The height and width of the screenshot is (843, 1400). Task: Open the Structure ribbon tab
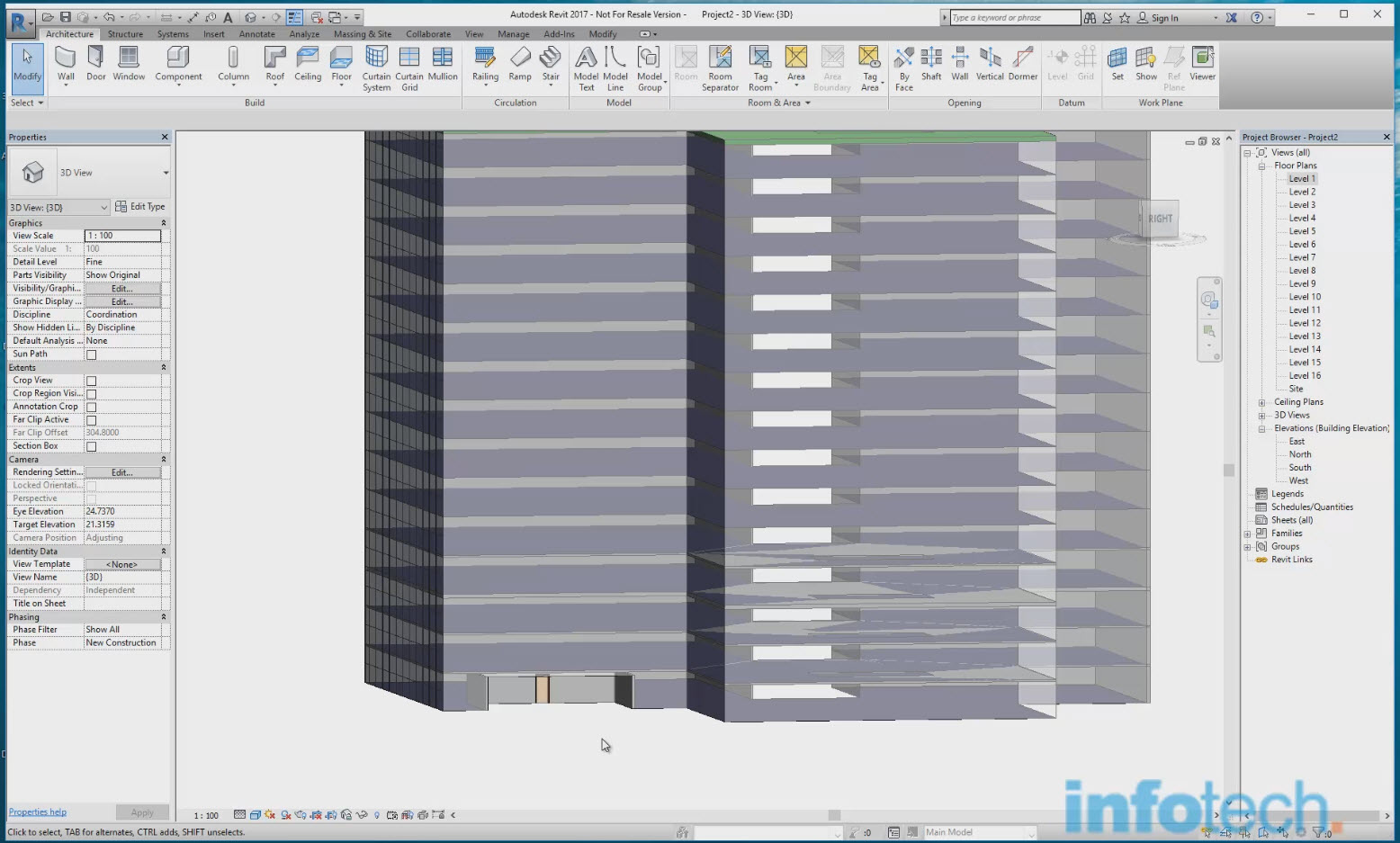[125, 34]
